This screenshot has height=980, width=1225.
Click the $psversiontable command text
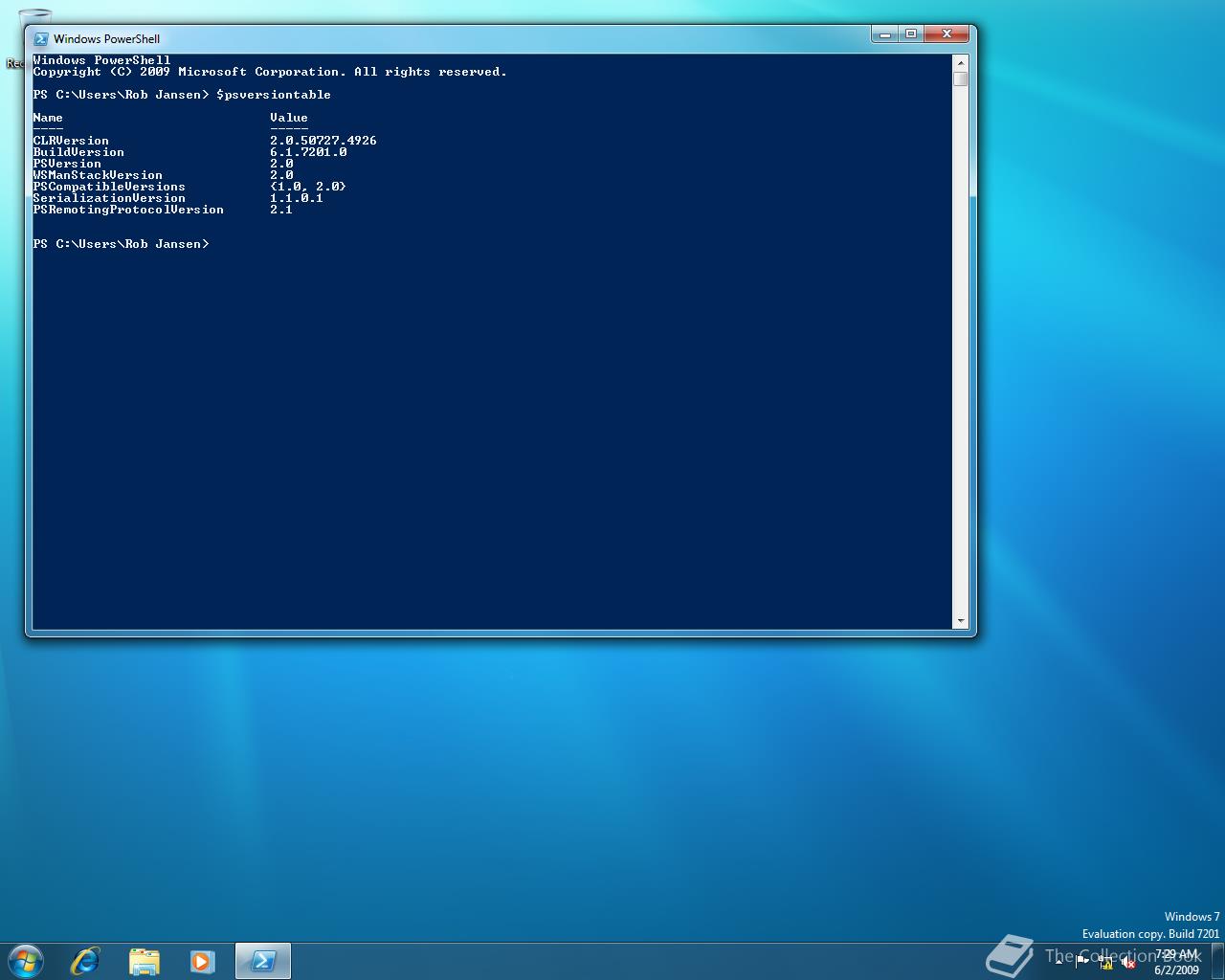tap(274, 95)
